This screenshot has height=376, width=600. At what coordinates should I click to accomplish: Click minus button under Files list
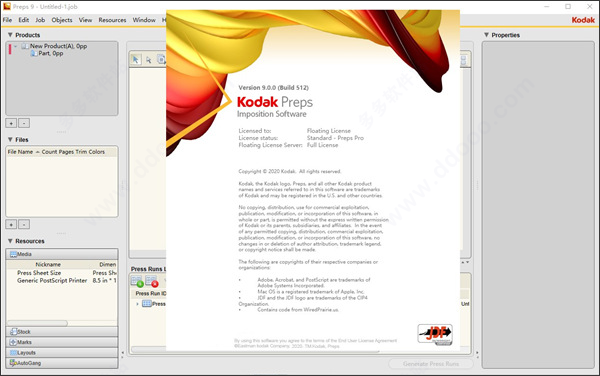pyautogui.click(x=24, y=225)
